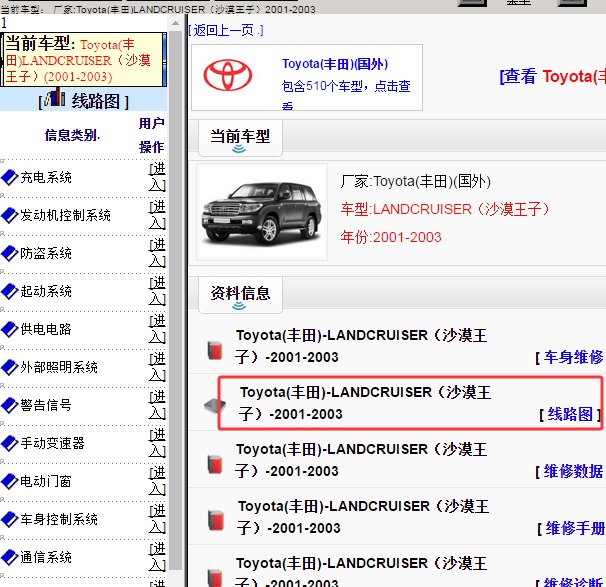Screen dimensions: 606x587
Task: Click the 发动机控制系统 category label
Action: pyautogui.click(x=65, y=215)
